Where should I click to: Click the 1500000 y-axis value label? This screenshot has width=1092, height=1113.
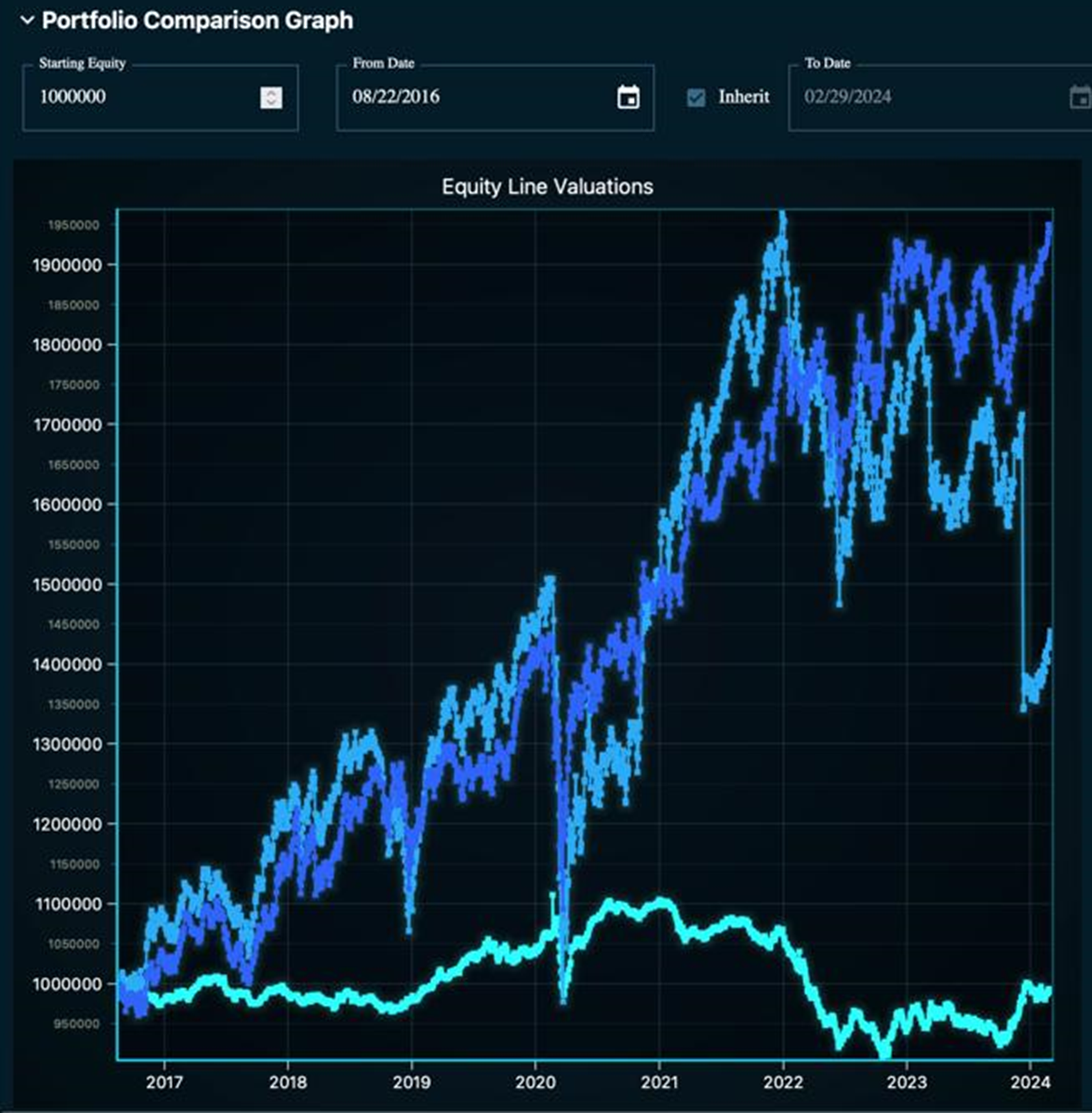point(67,585)
